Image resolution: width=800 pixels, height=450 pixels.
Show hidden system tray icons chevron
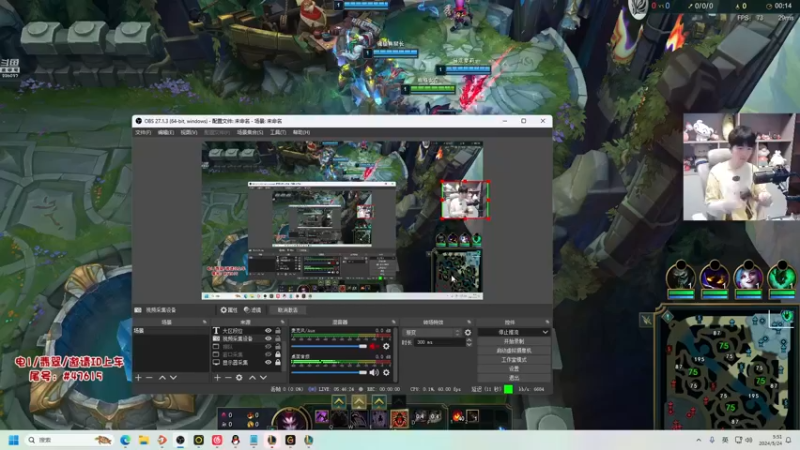(x=698, y=440)
